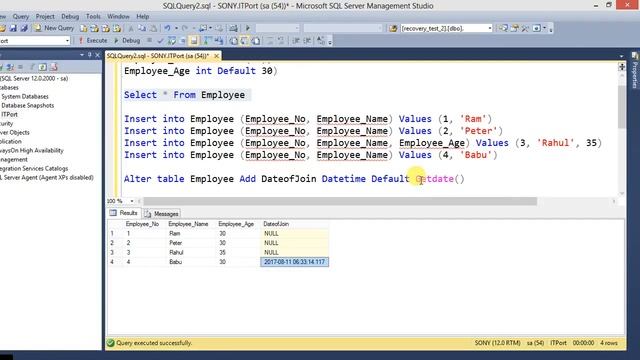Click the database query icon beside New Query

pos(84,28)
